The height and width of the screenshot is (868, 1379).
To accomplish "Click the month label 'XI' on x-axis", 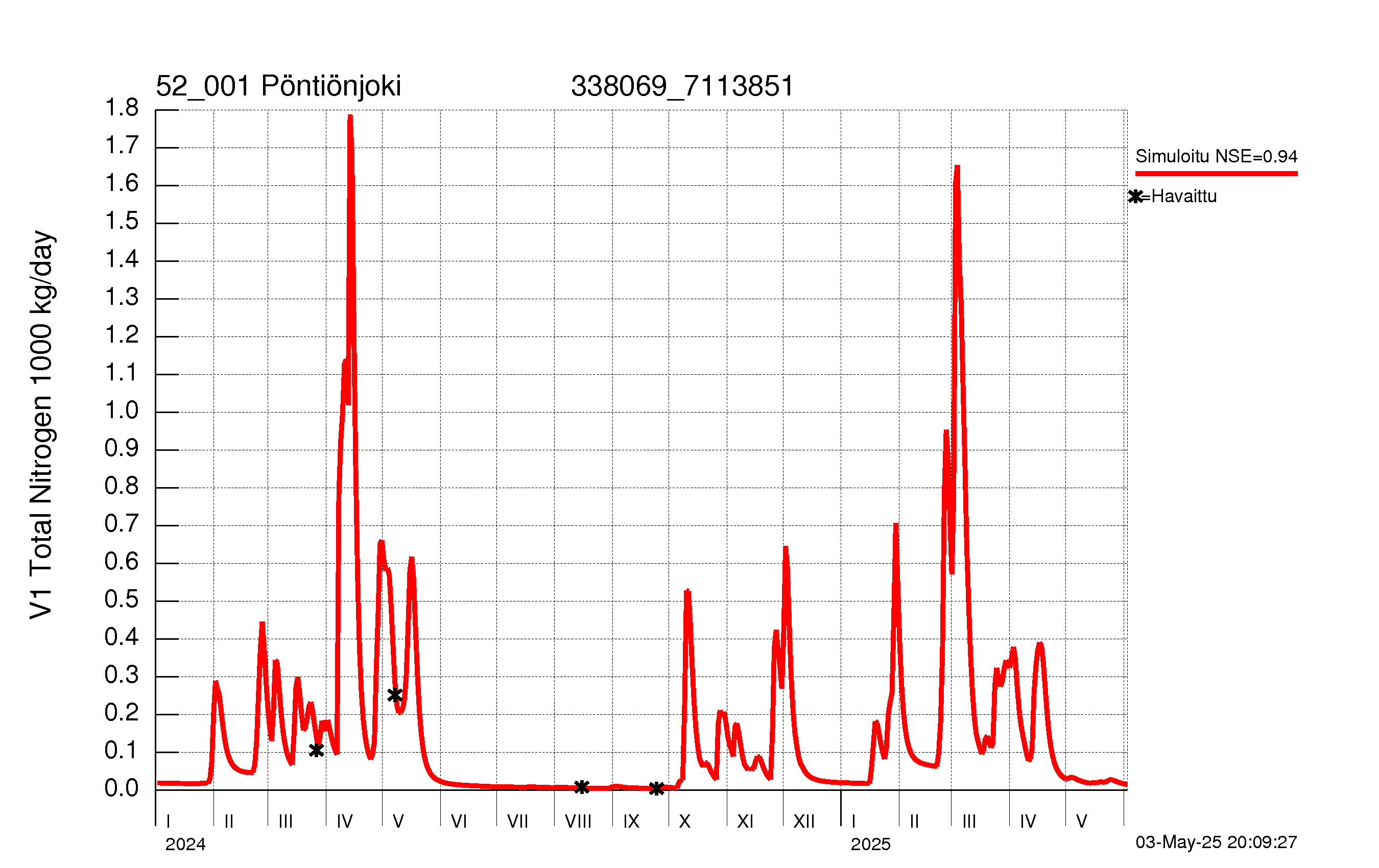I will pyautogui.click(x=745, y=822).
